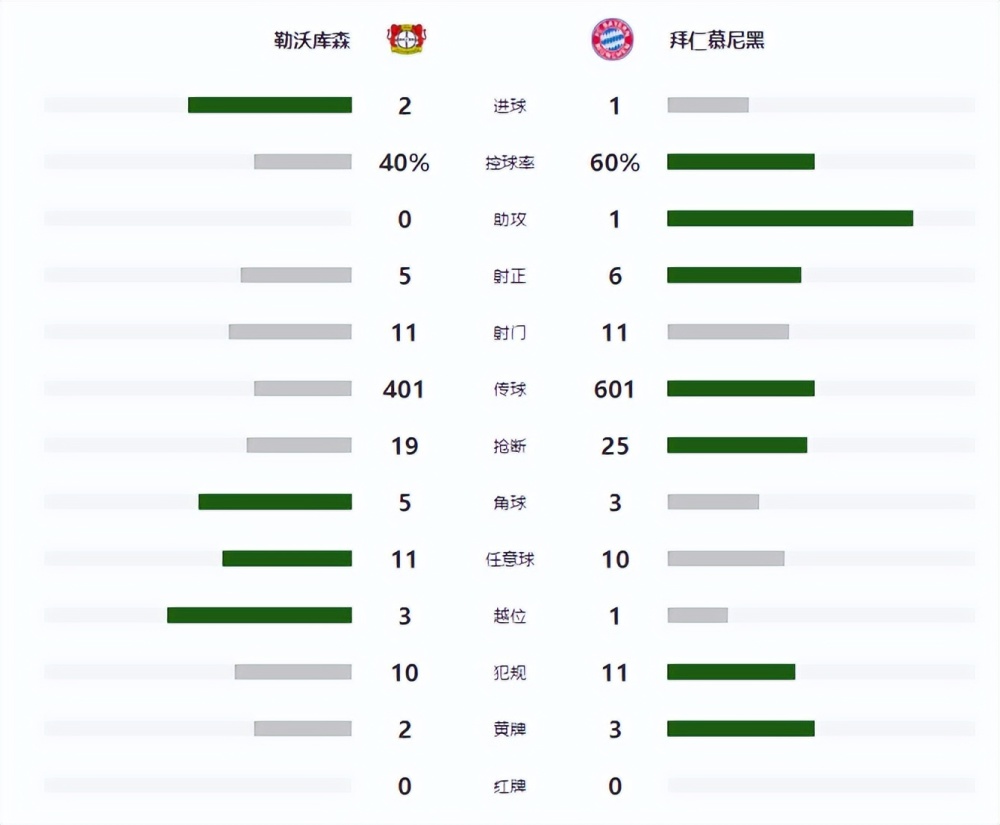This screenshot has width=1000, height=825.
Task: Click the 401 passes value for Leverkusen
Action: tap(404, 389)
